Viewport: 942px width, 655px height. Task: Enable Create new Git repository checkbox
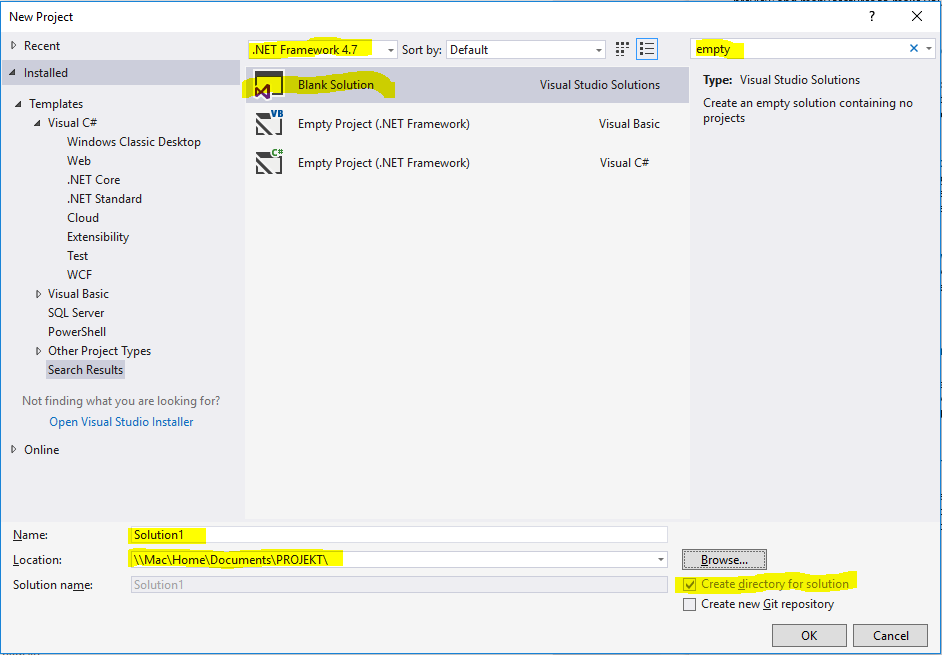point(690,604)
